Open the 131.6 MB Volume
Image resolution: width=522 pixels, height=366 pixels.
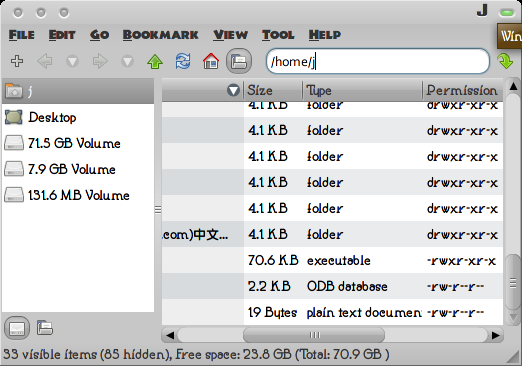tap(79, 195)
